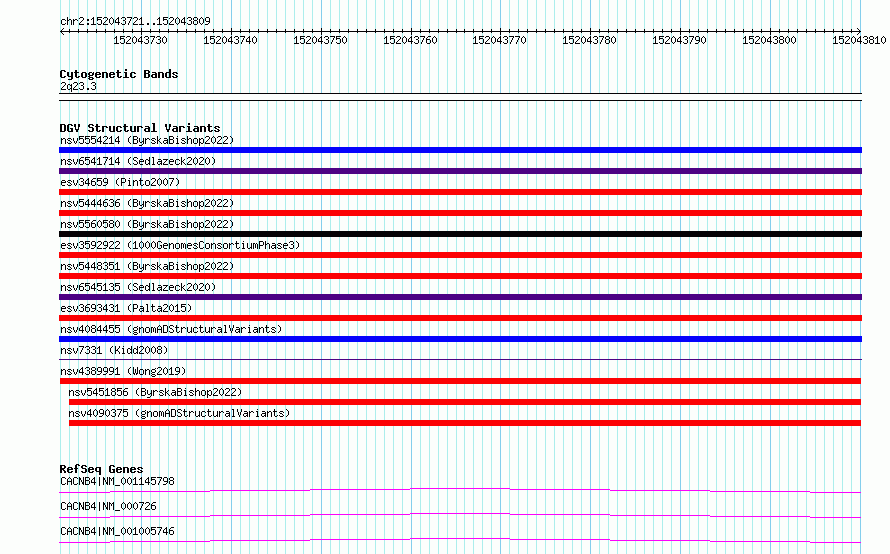Click the Cytogenetic Bands track title
Viewport: 890px width, 554px height.
click(x=119, y=74)
